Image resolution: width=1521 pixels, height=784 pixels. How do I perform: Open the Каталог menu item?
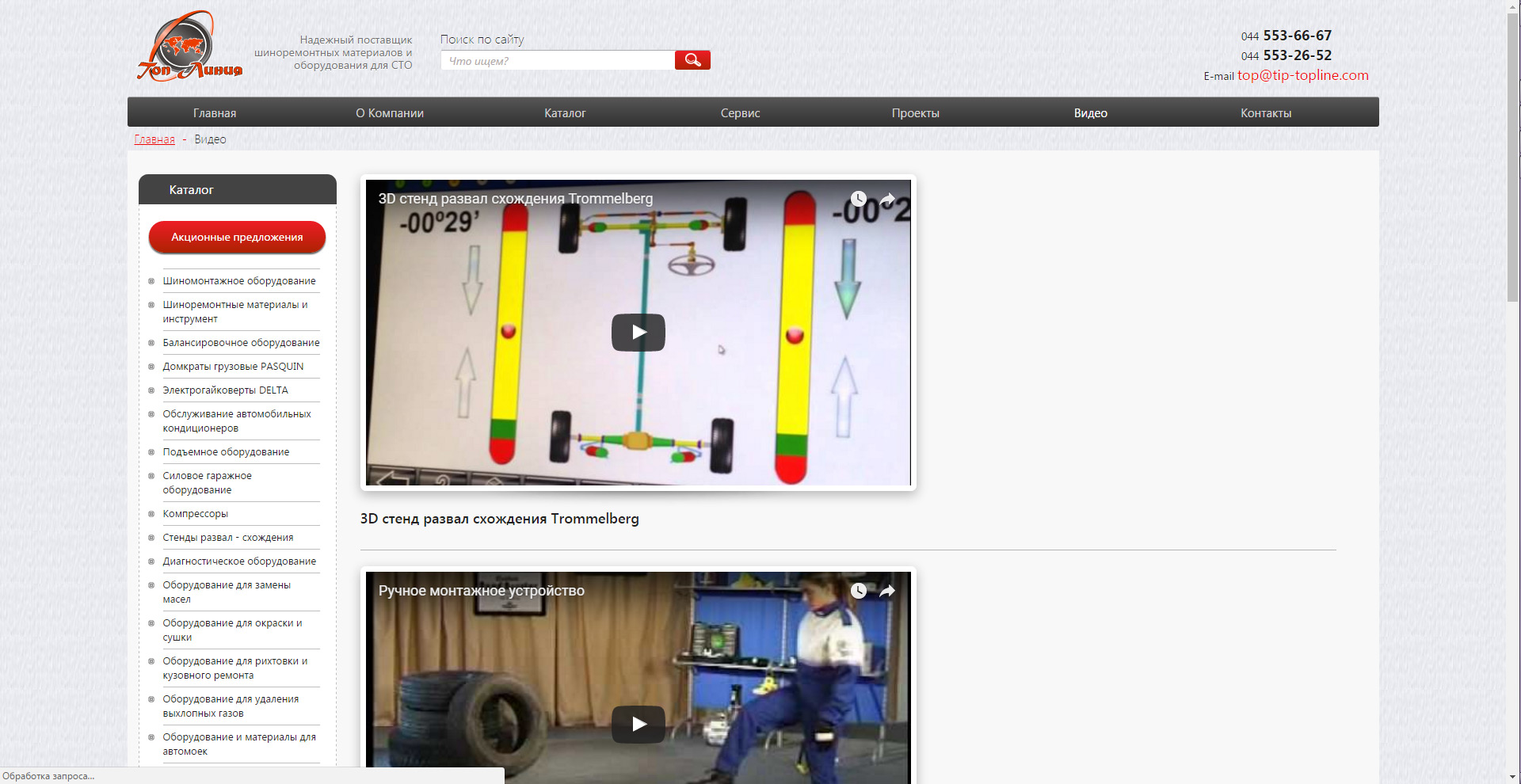565,113
